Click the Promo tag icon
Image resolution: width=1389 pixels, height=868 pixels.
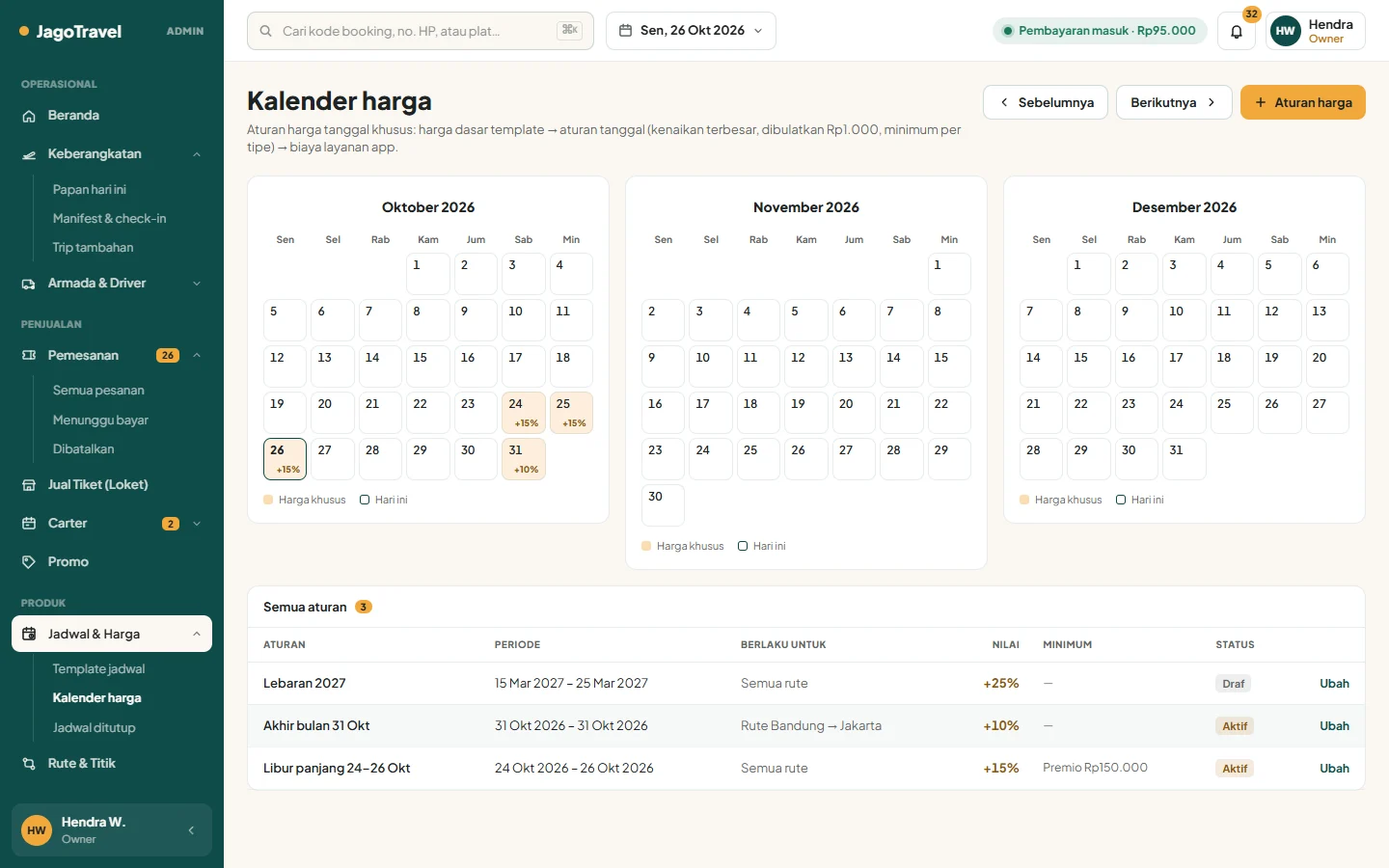point(29,562)
